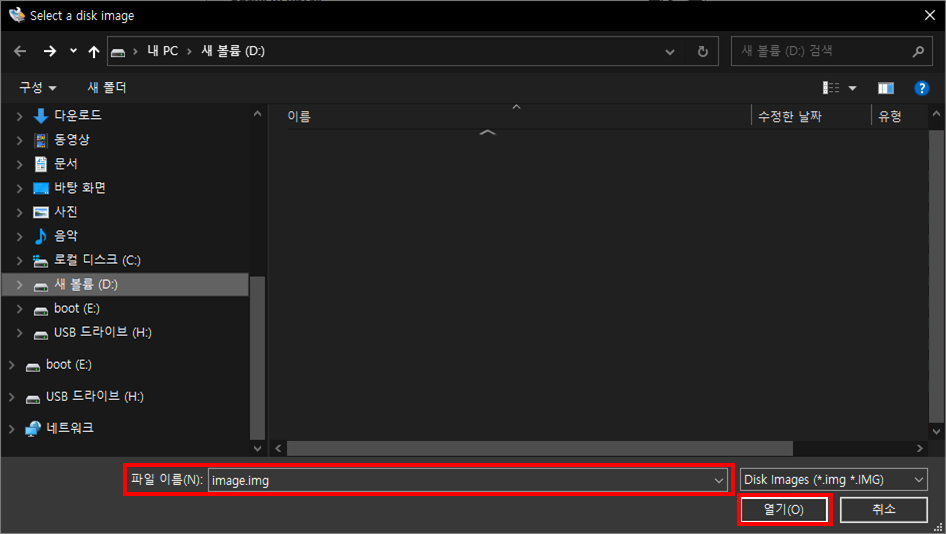Click the horizontal scrollbar in file list
The width and height of the screenshot is (946, 534).
point(539,448)
